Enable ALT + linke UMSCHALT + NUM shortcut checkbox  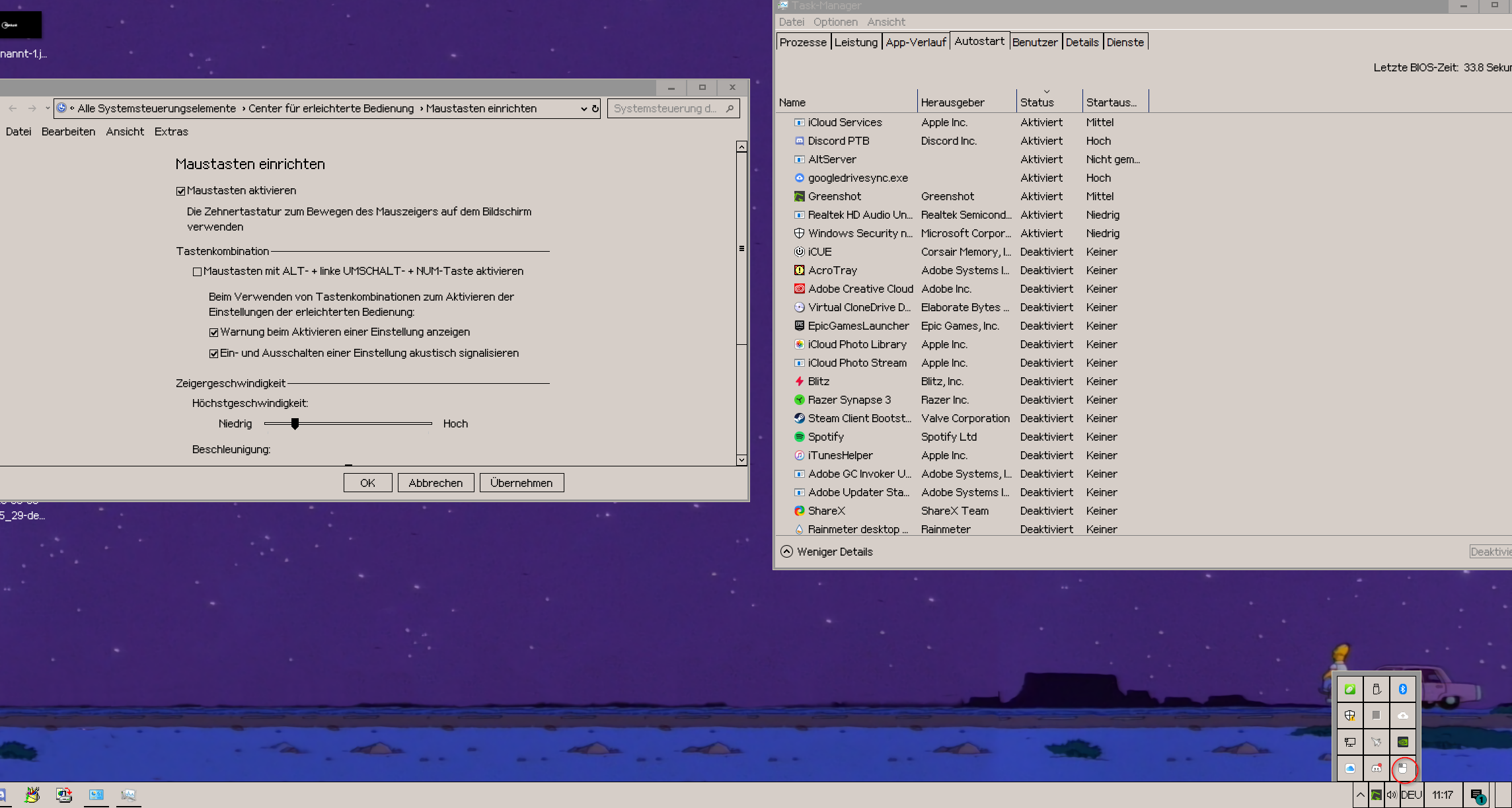[x=197, y=272]
